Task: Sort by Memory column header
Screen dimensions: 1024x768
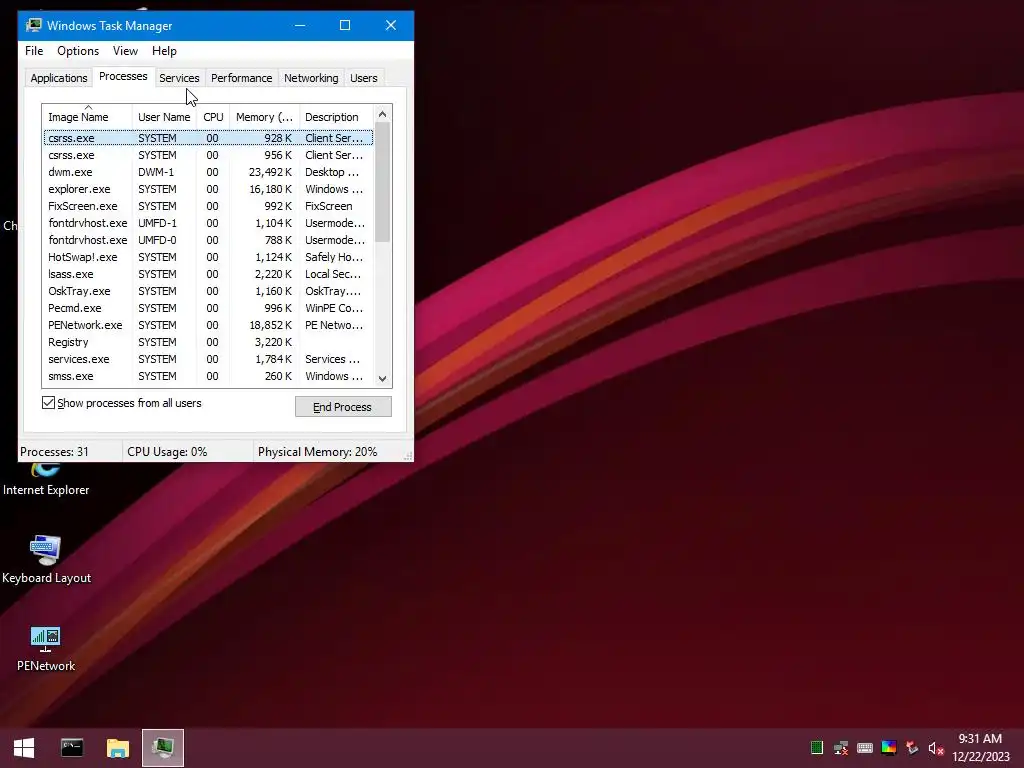Action: [x=264, y=117]
